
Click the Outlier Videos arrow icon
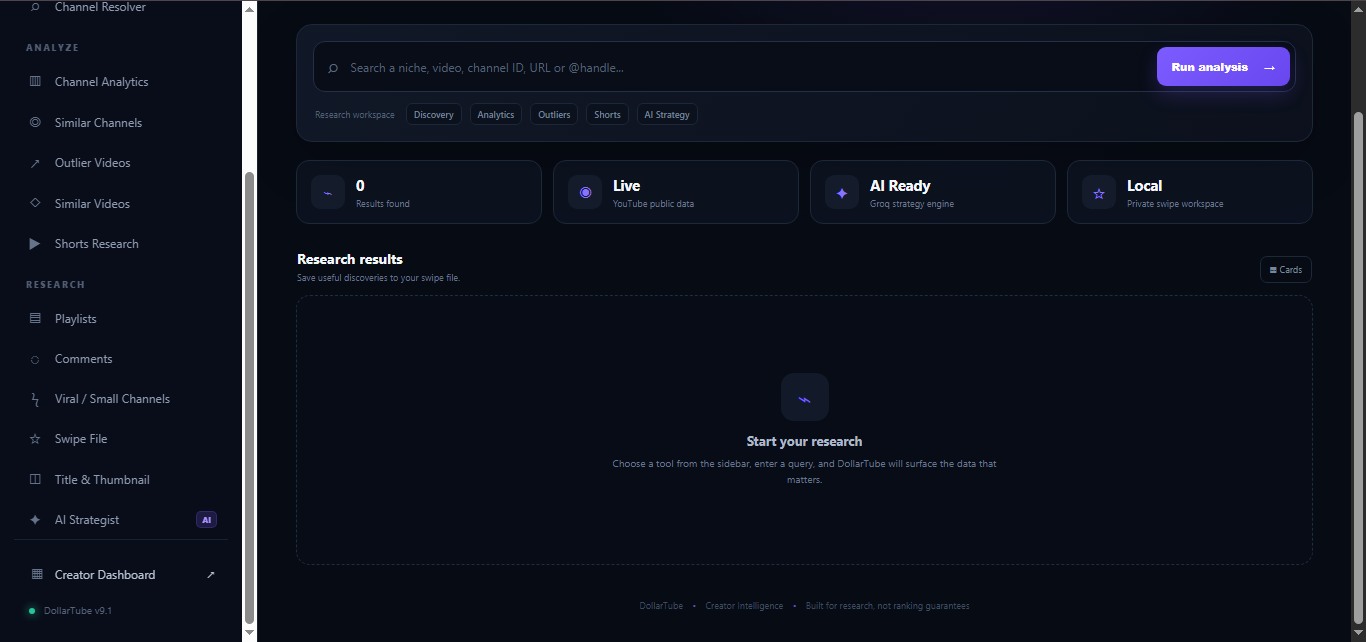click(x=35, y=163)
